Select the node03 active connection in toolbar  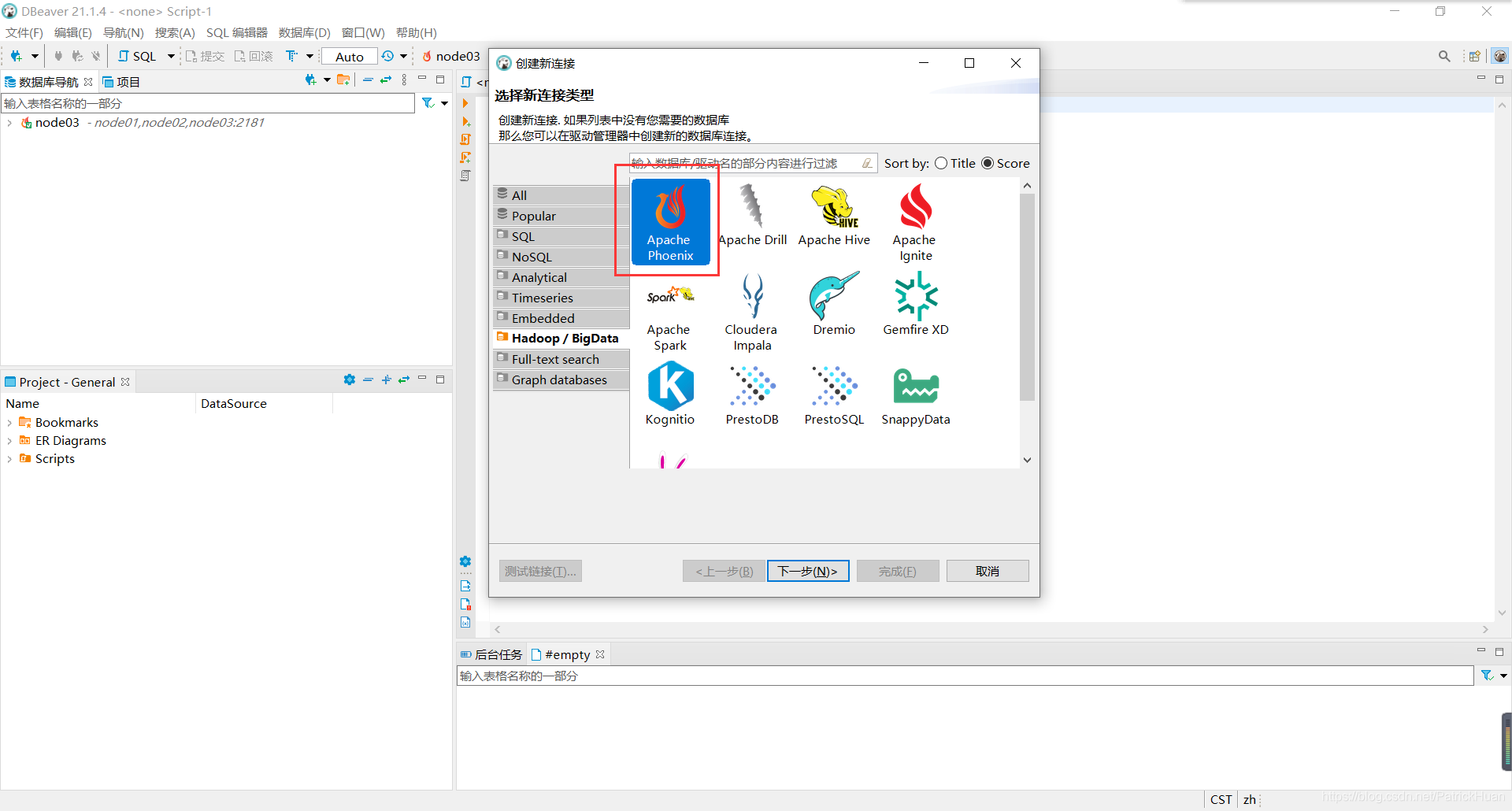pyautogui.click(x=450, y=56)
